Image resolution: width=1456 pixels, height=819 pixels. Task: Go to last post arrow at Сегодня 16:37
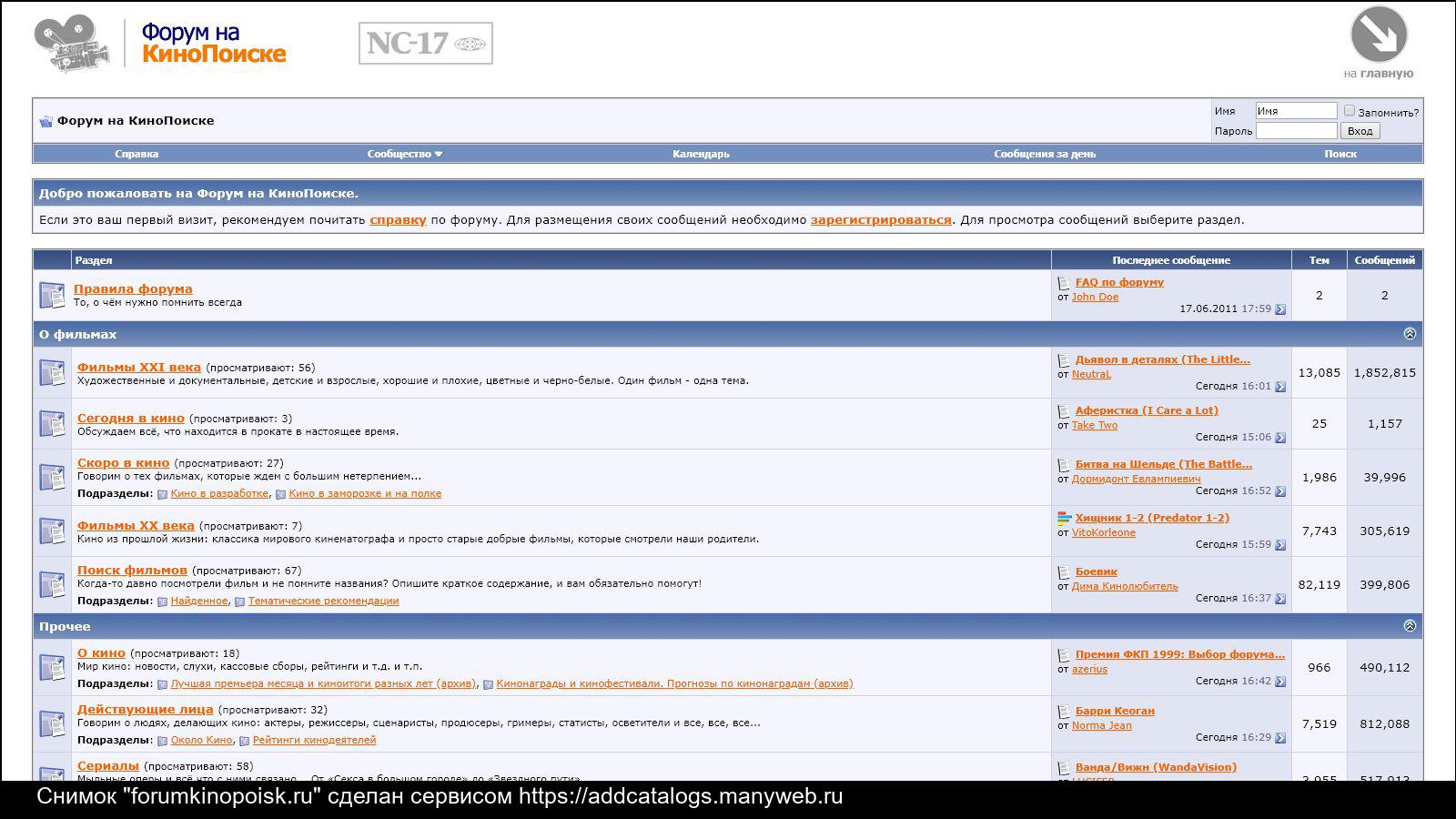[x=1280, y=599]
